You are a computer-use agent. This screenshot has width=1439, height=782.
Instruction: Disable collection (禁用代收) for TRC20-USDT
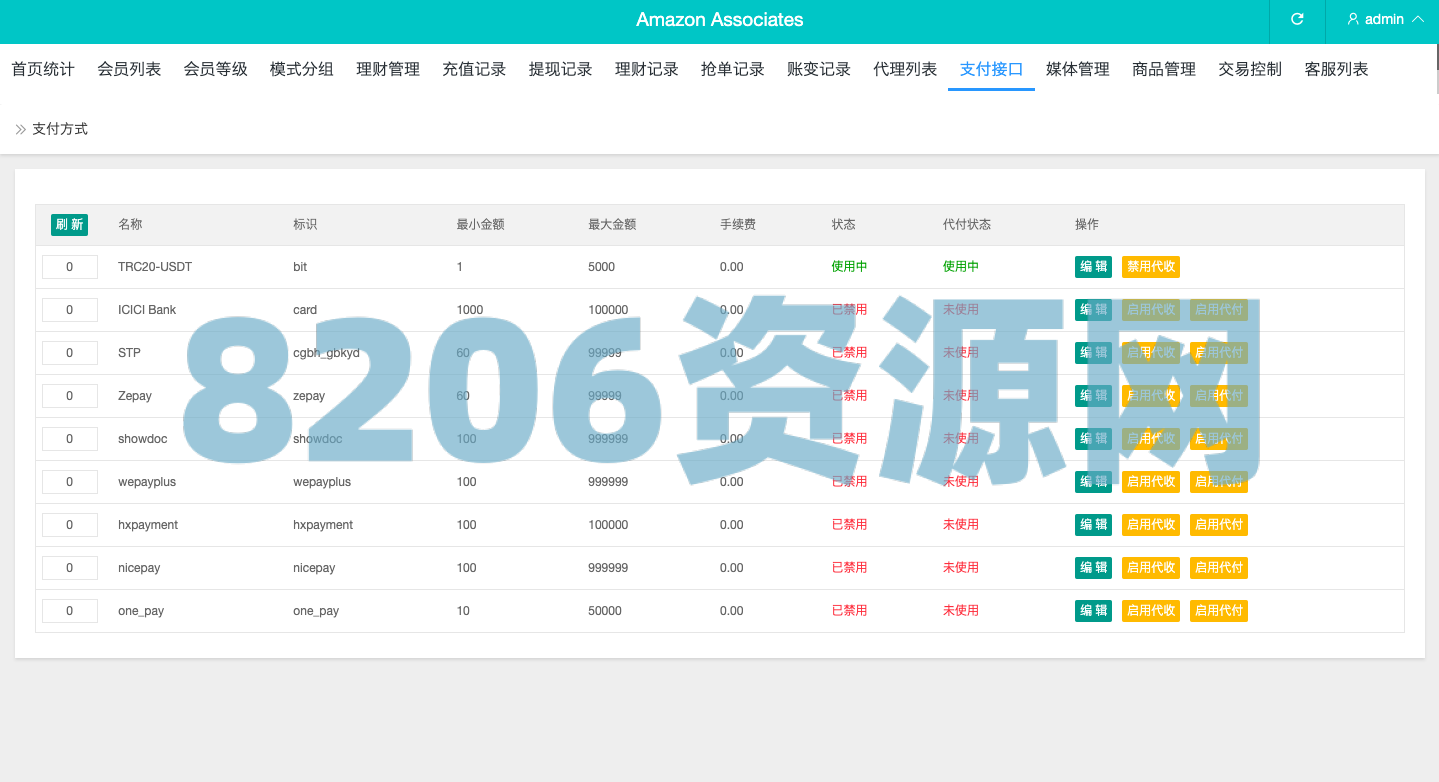pyautogui.click(x=1150, y=267)
